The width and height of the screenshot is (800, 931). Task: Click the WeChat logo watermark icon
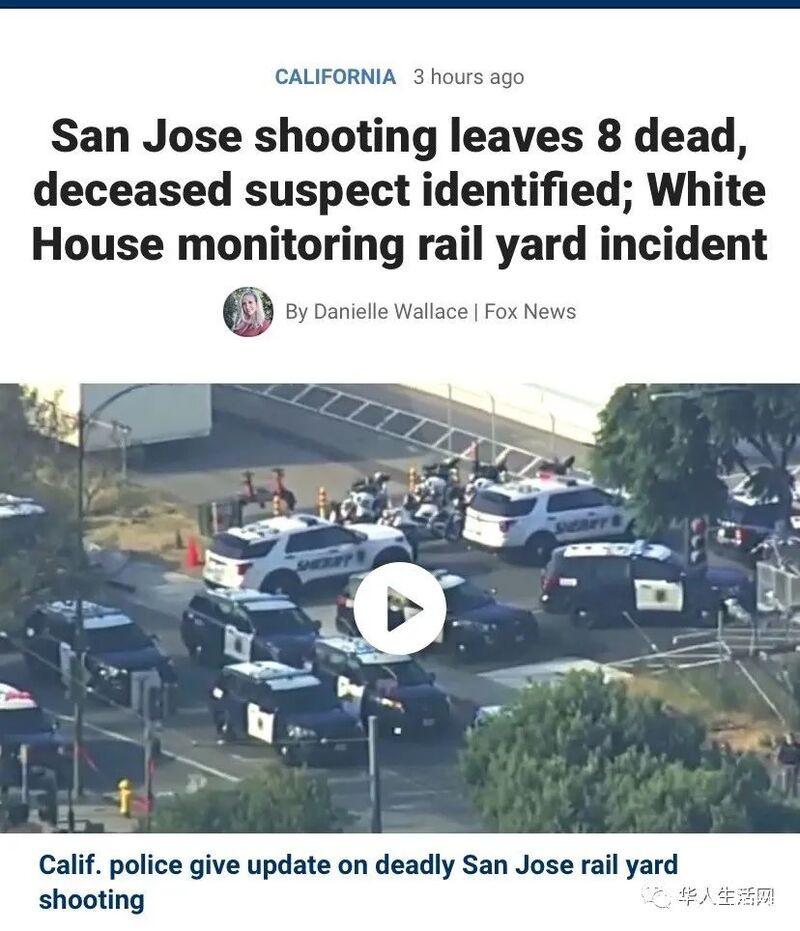(658, 897)
